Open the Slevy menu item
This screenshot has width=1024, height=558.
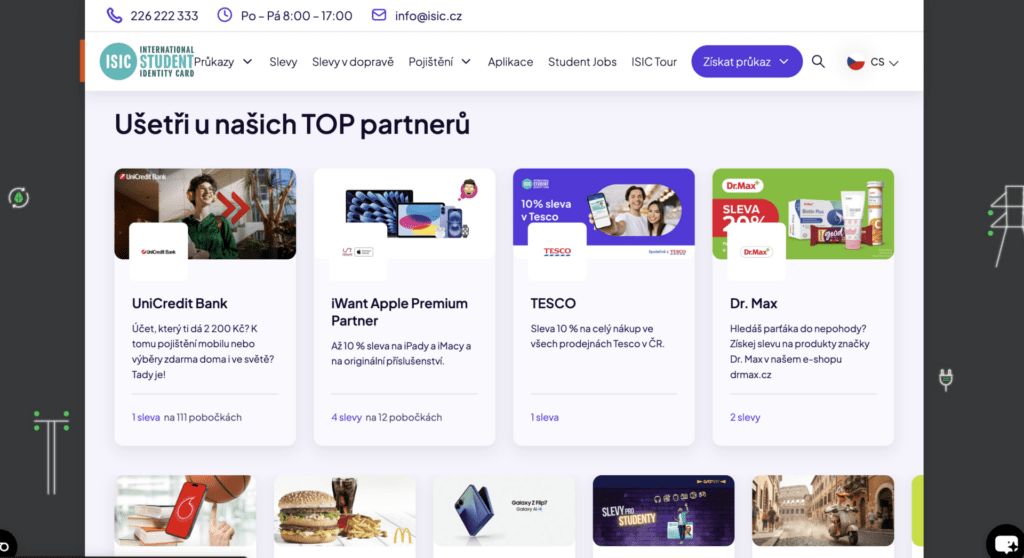point(283,61)
